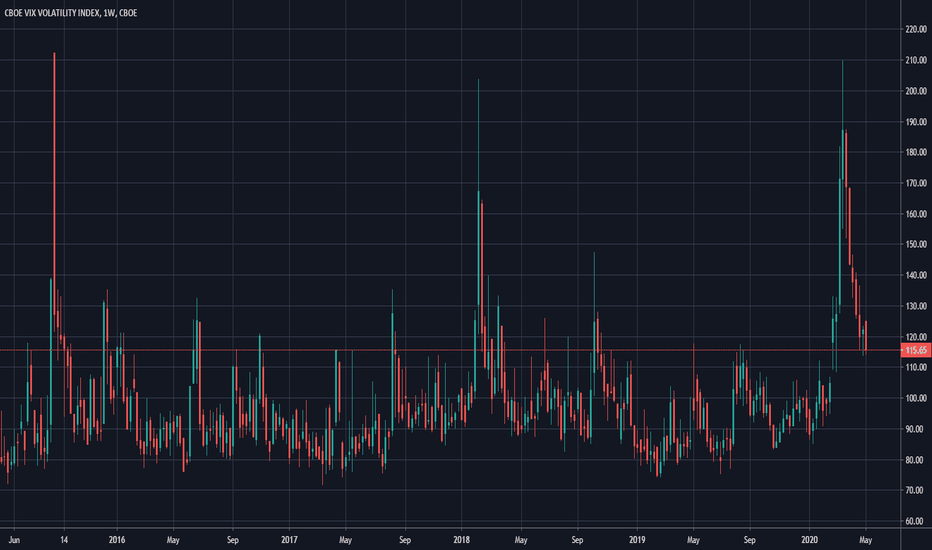
Task: Click the May label right after 2020
Action: click(866, 540)
